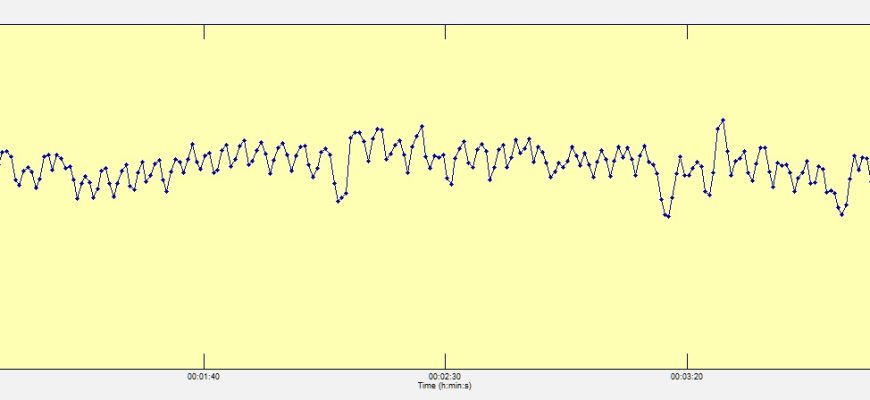Click top tick mark above 00:02:30
This screenshot has width=870, height=400.
coord(445,31)
